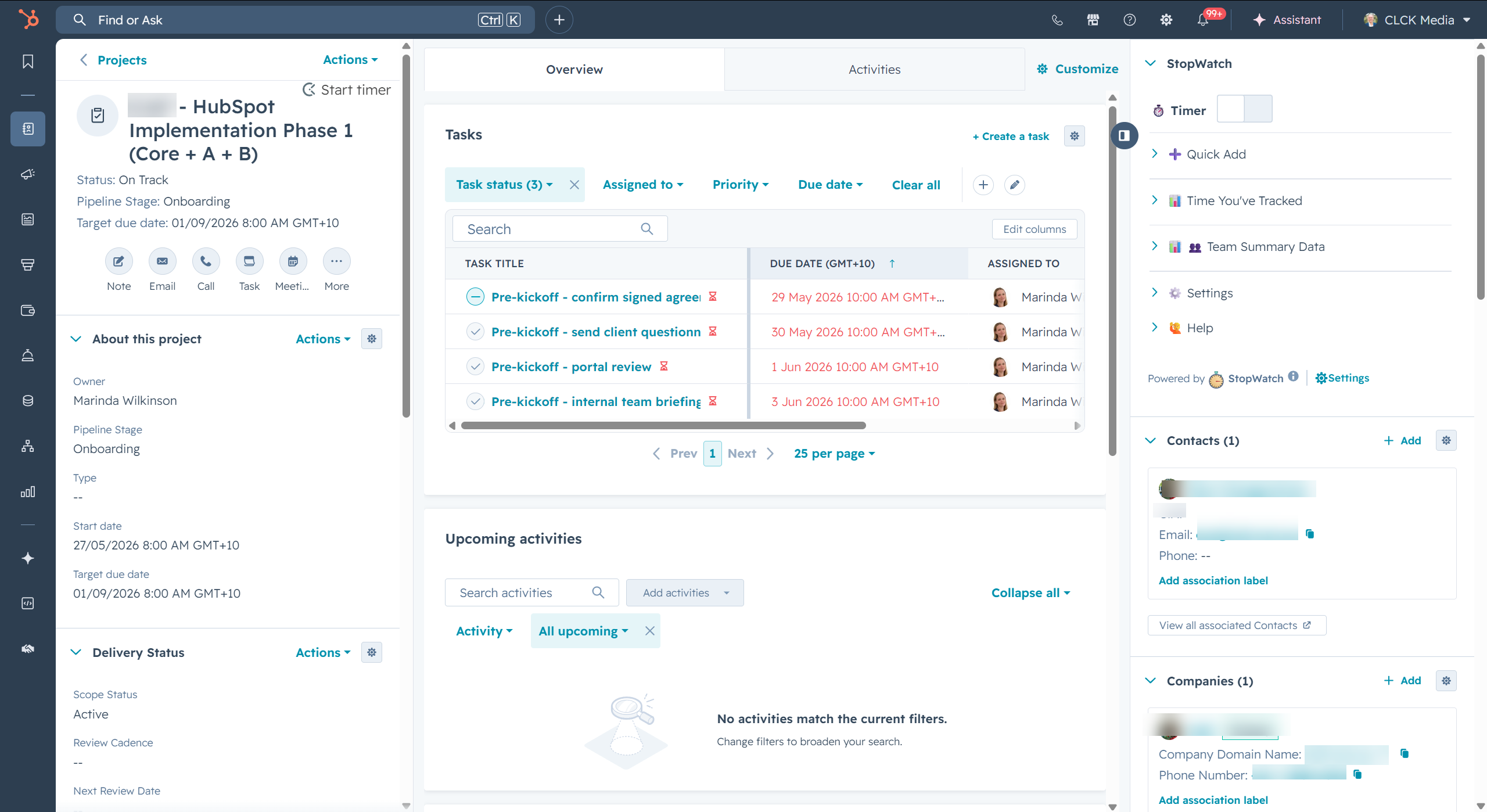1487x812 pixels.
Task: Switch to the Activities tab
Action: click(874, 69)
